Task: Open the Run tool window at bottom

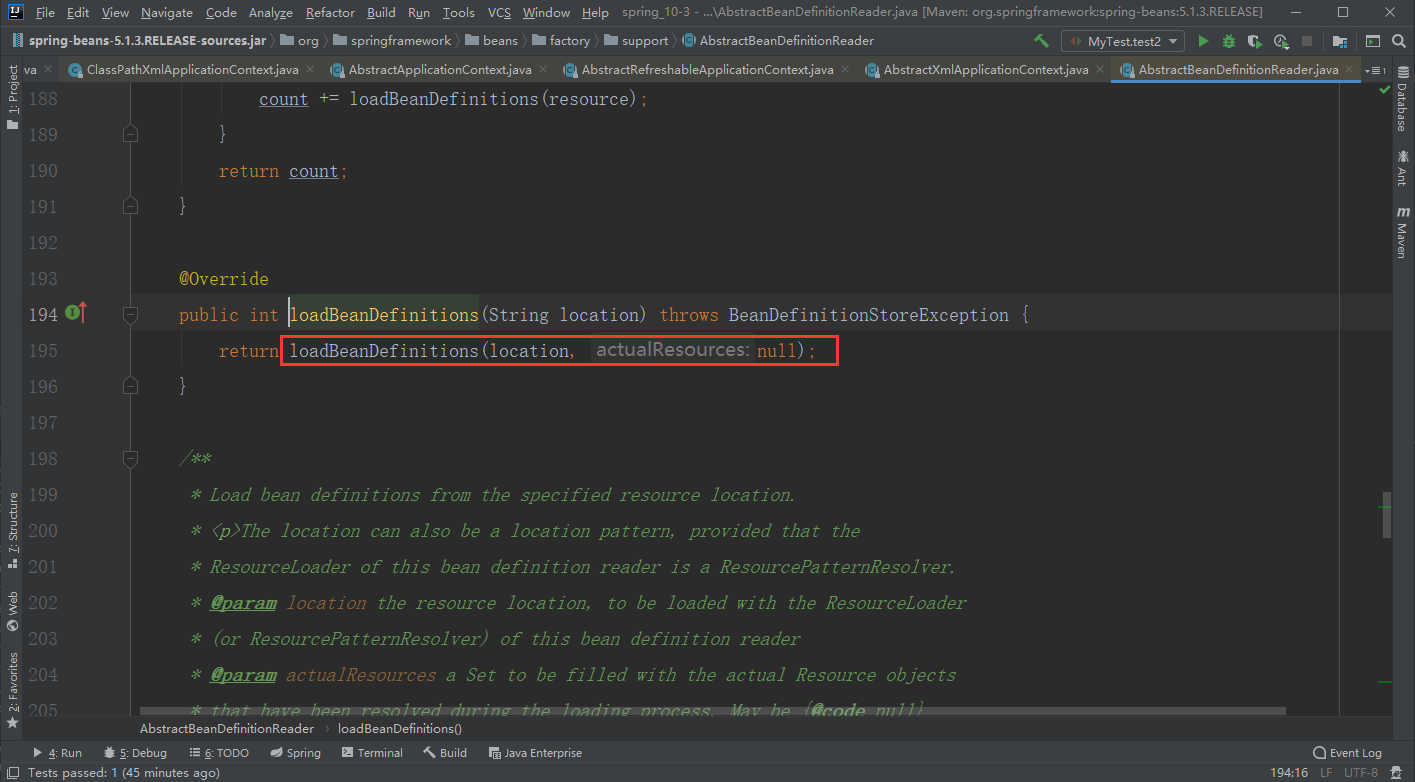Action: (57, 753)
